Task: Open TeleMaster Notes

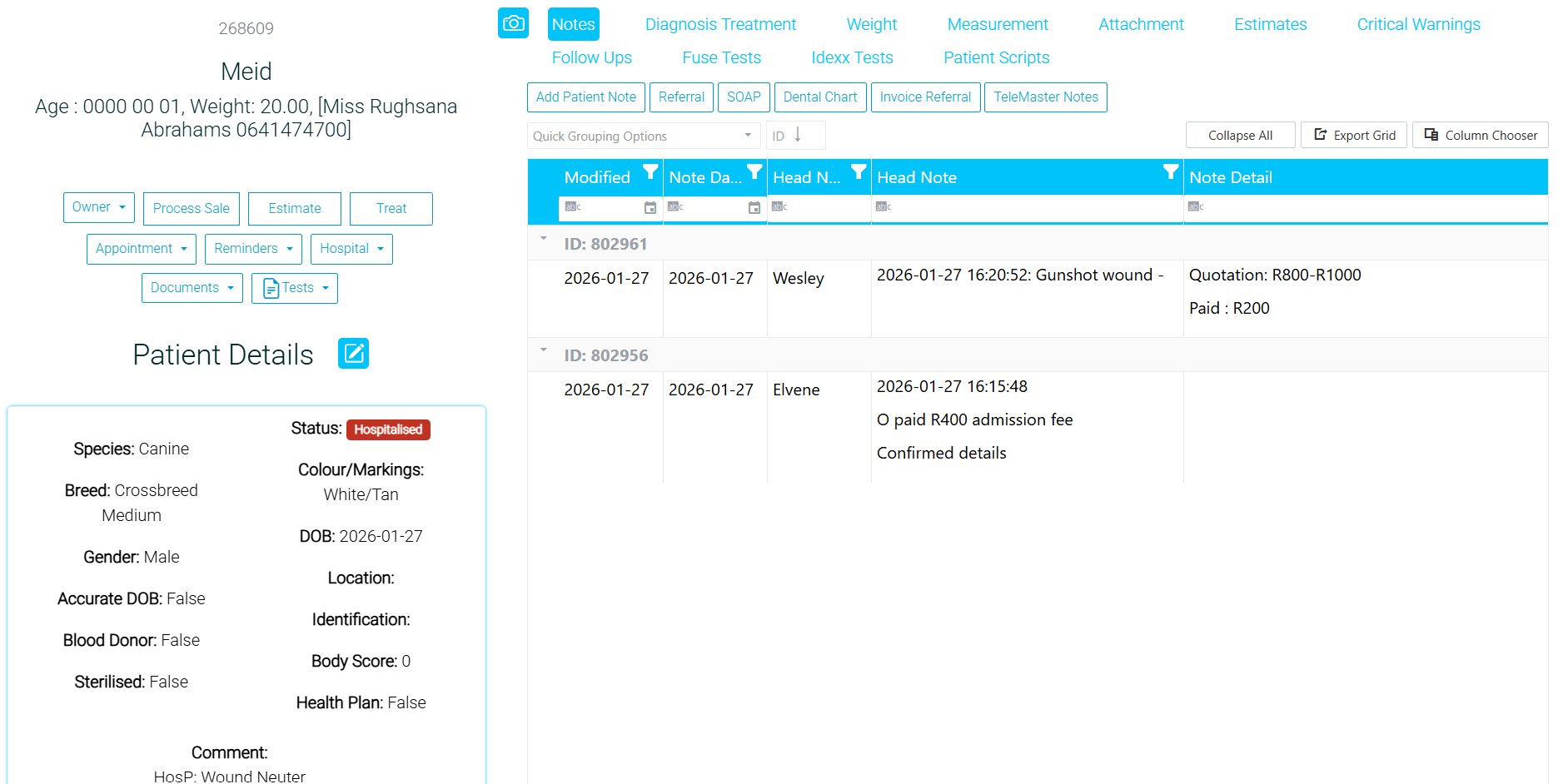Action: click(x=1046, y=97)
